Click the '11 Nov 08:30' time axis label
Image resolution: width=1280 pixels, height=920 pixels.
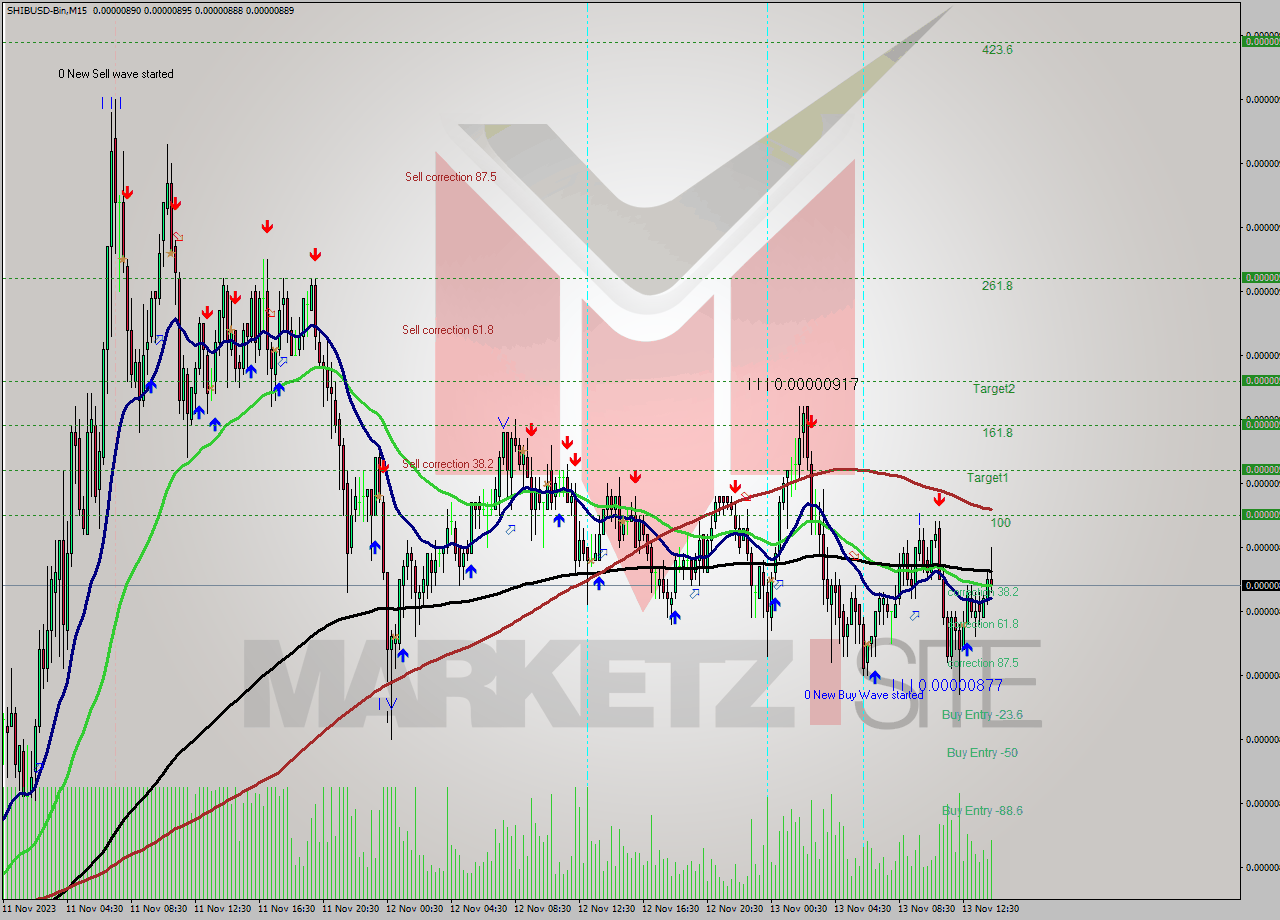158,909
